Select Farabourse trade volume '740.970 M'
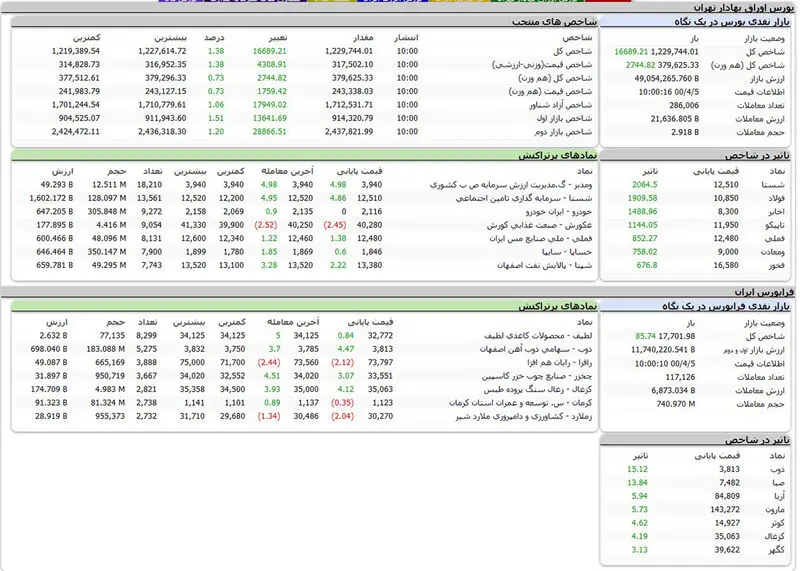 click(x=676, y=404)
